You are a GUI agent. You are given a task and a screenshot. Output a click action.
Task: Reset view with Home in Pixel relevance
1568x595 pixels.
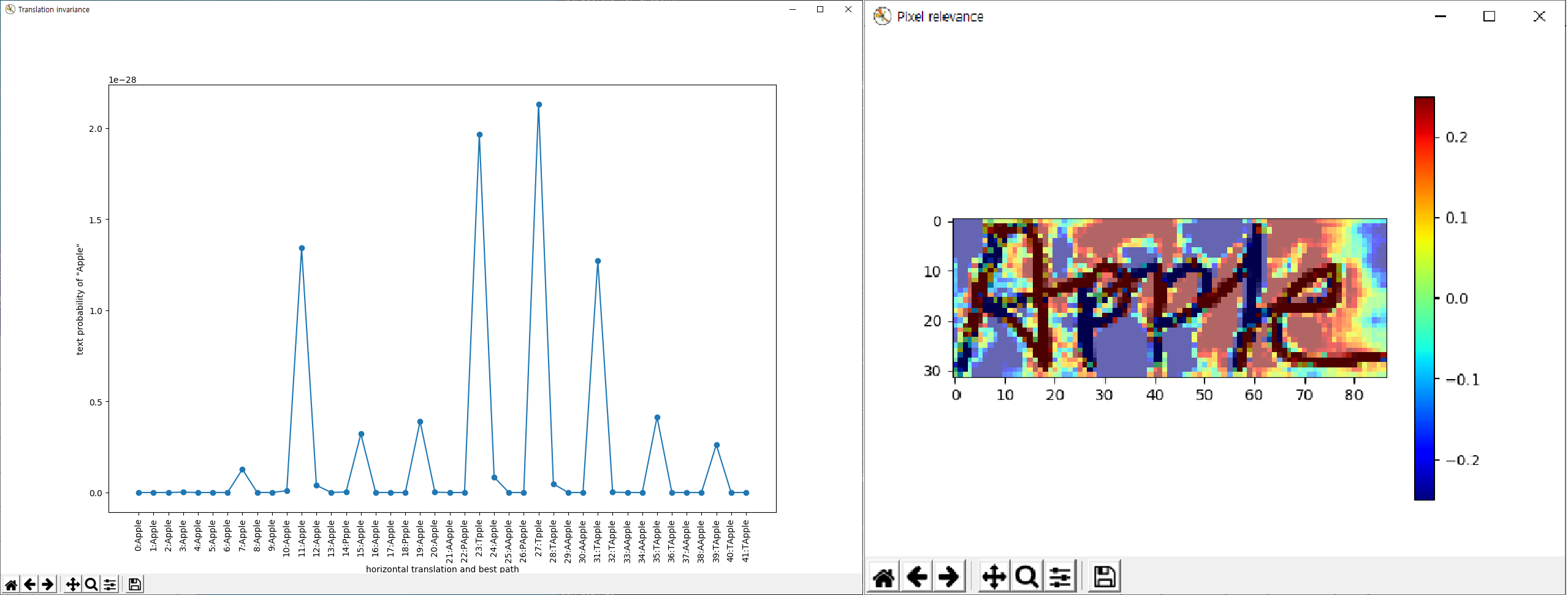pos(883,577)
